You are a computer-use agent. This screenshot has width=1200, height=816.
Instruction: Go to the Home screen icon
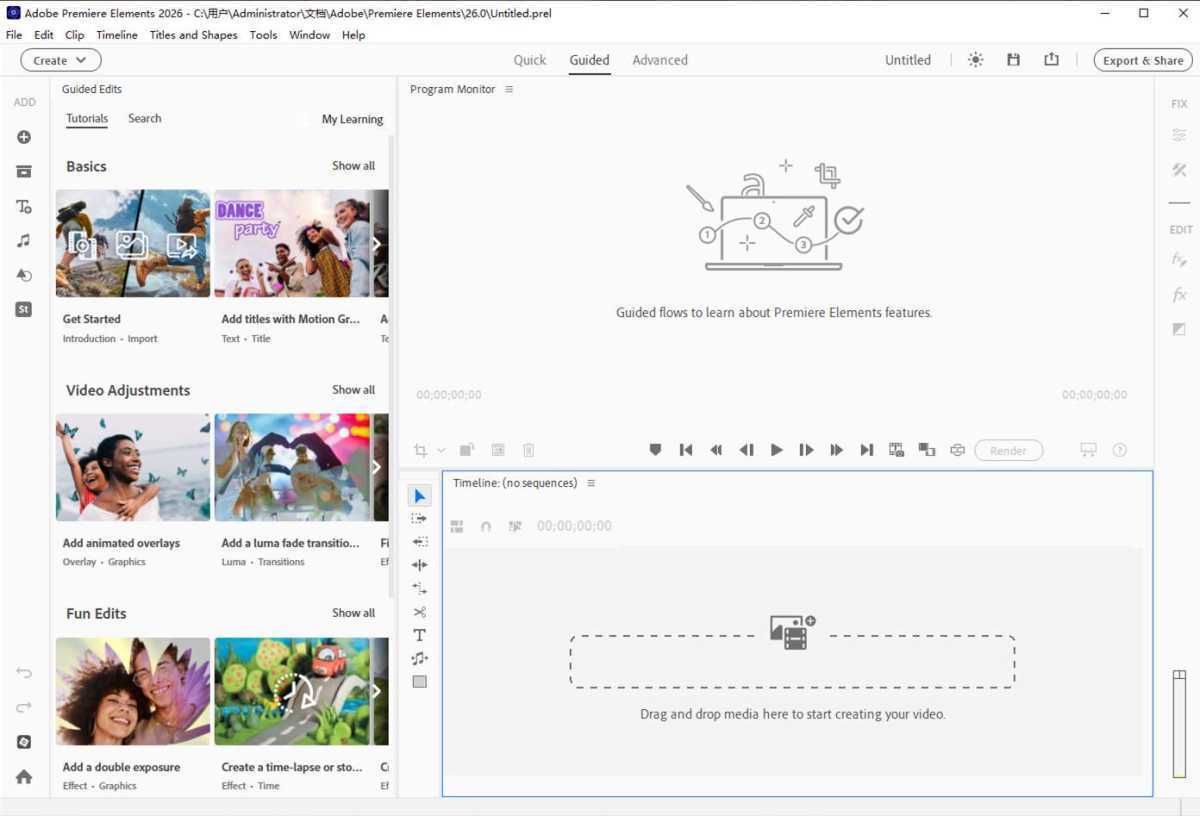pyautogui.click(x=24, y=777)
